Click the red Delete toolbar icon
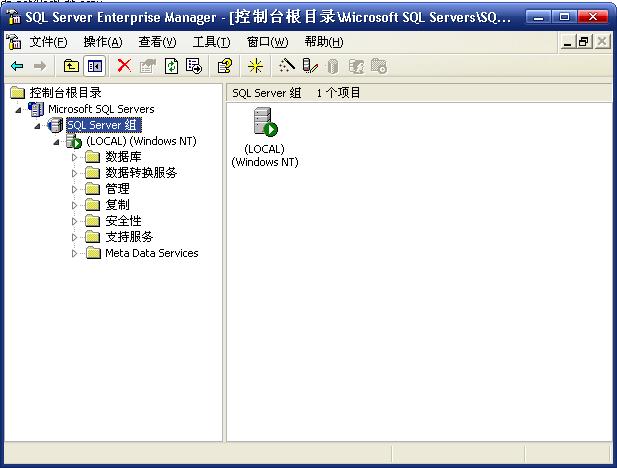Viewport: 617px width, 468px height. pos(124,66)
